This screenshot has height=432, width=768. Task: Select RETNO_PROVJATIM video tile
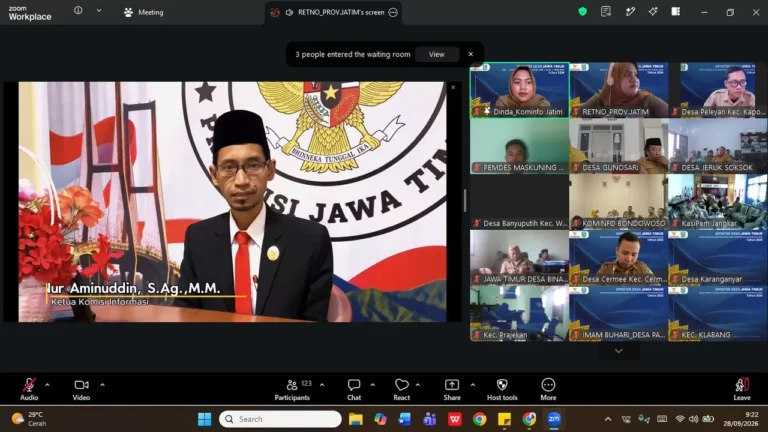[619, 90]
